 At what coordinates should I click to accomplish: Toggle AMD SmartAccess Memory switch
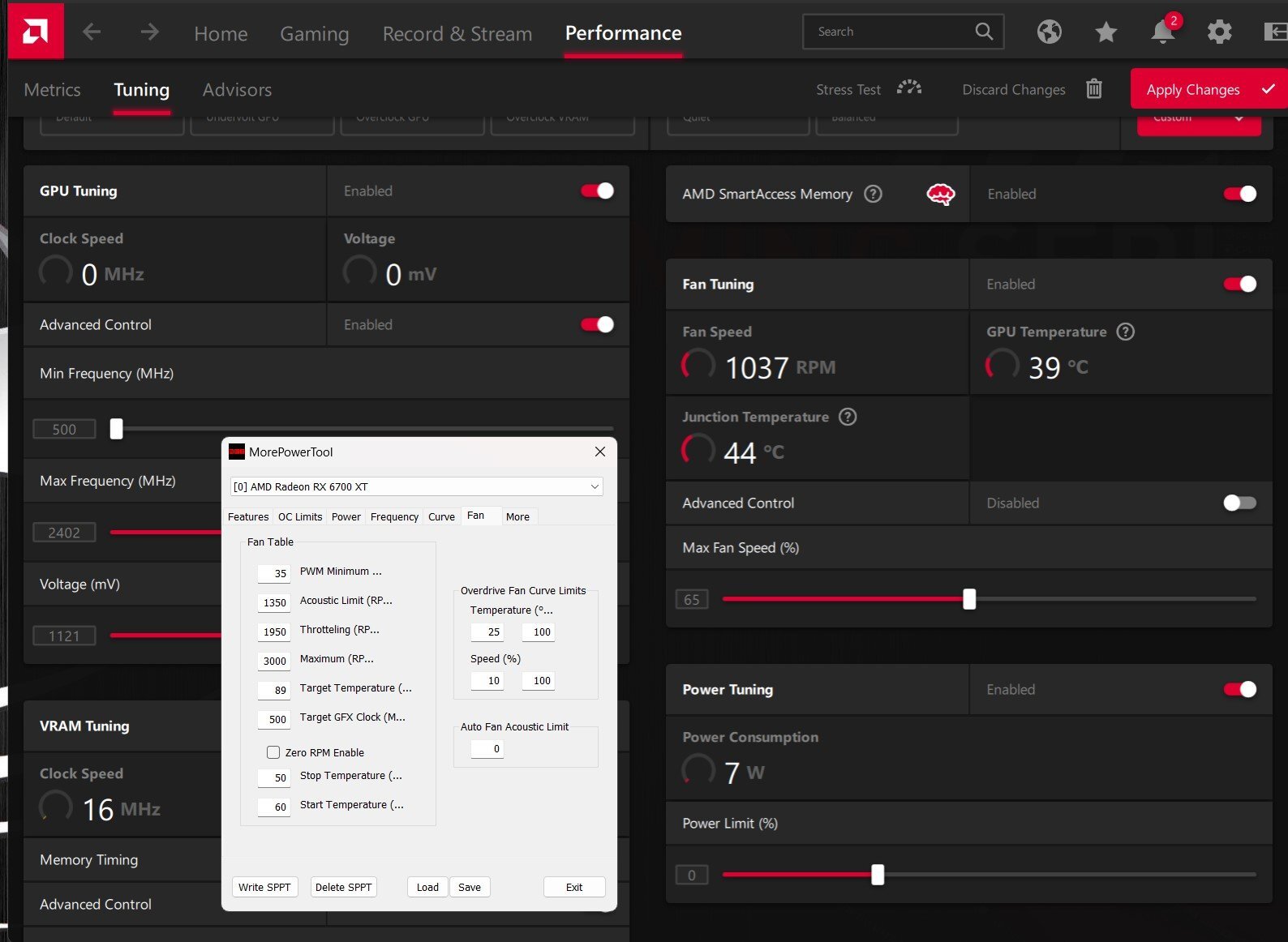[x=1240, y=194]
